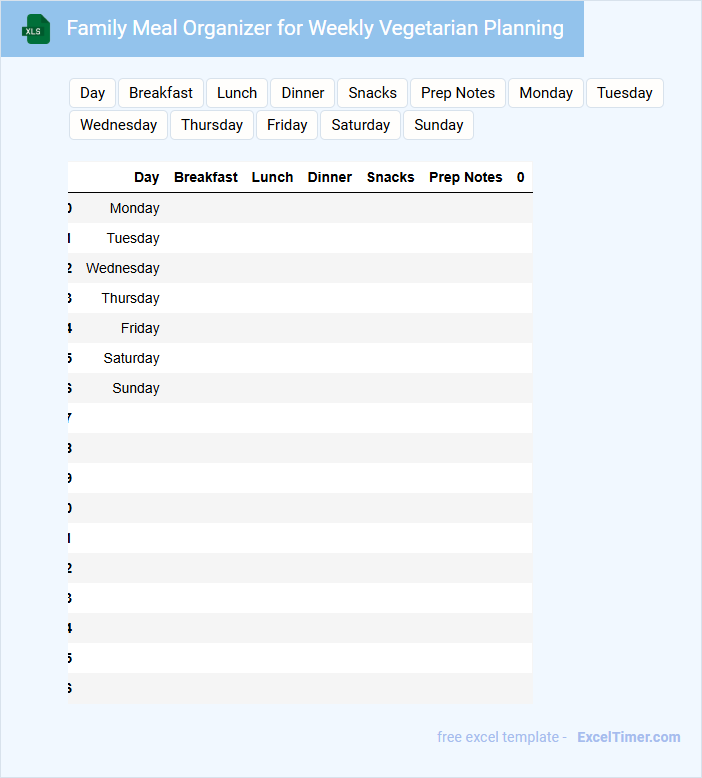
Task: Click the Thursday table cell
Action: pos(130,298)
